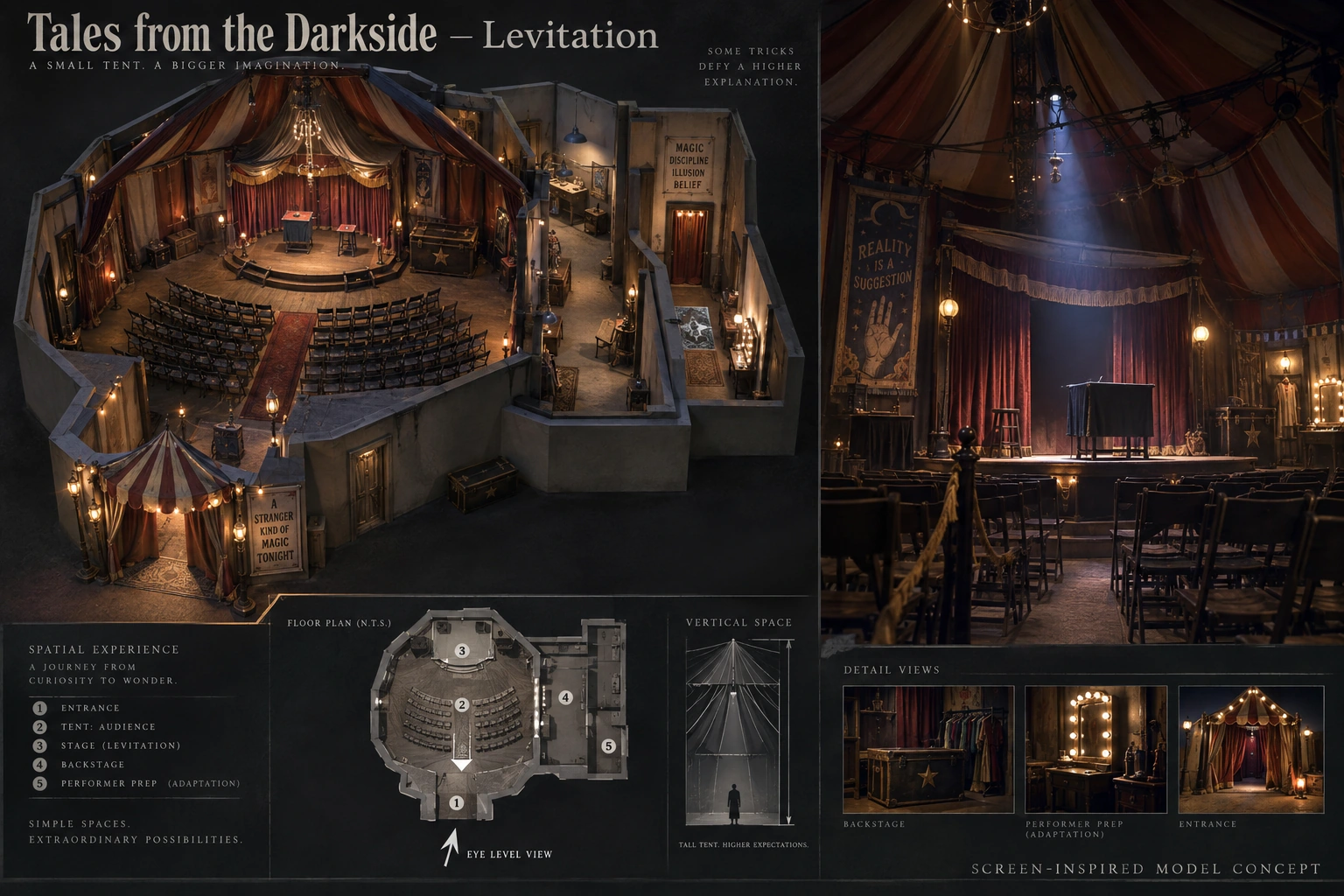Click 'SOME TRICKS DEFY A HIGHER EXPLANATION.' text
The height and width of the screenshot is (896, 1344).
point(749,66)
